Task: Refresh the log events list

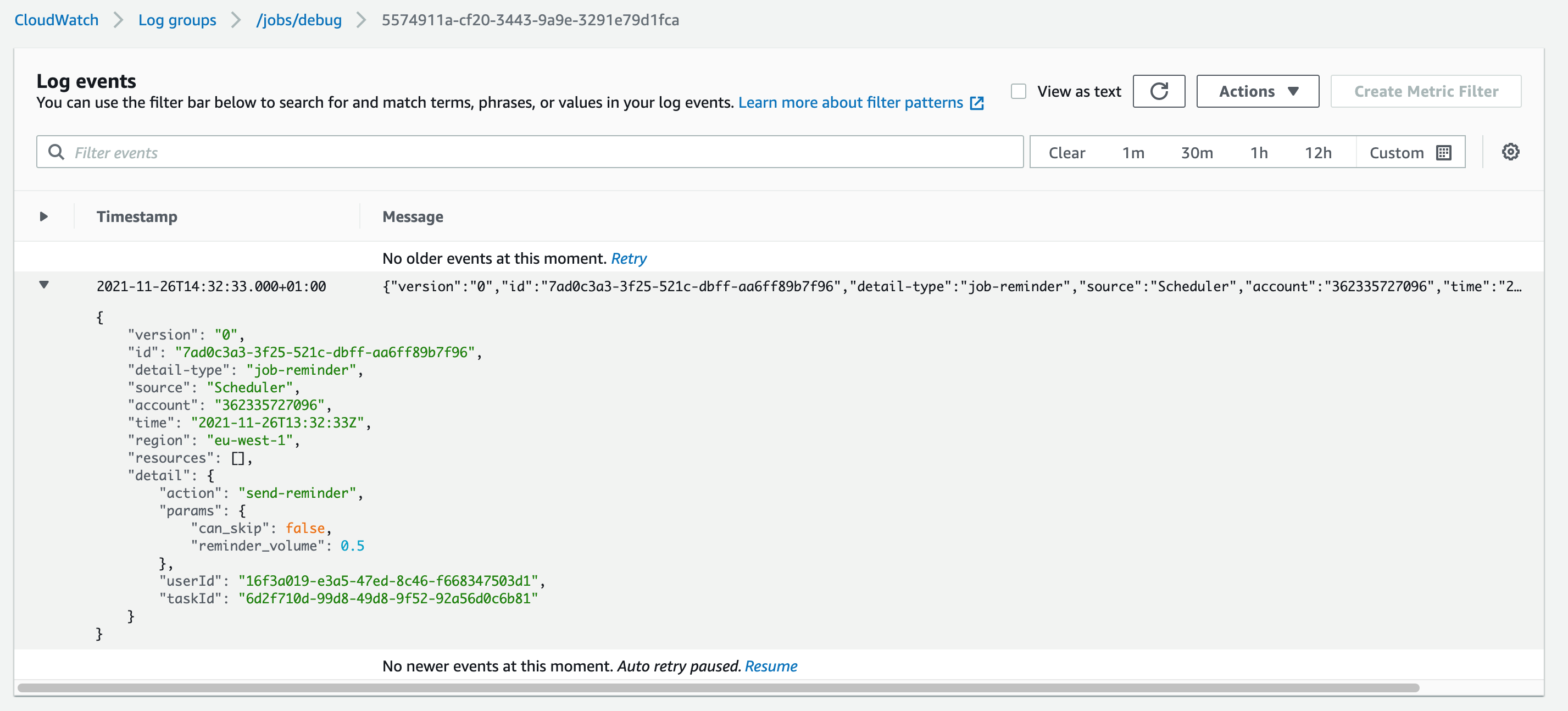Action: coord(1159,91)
